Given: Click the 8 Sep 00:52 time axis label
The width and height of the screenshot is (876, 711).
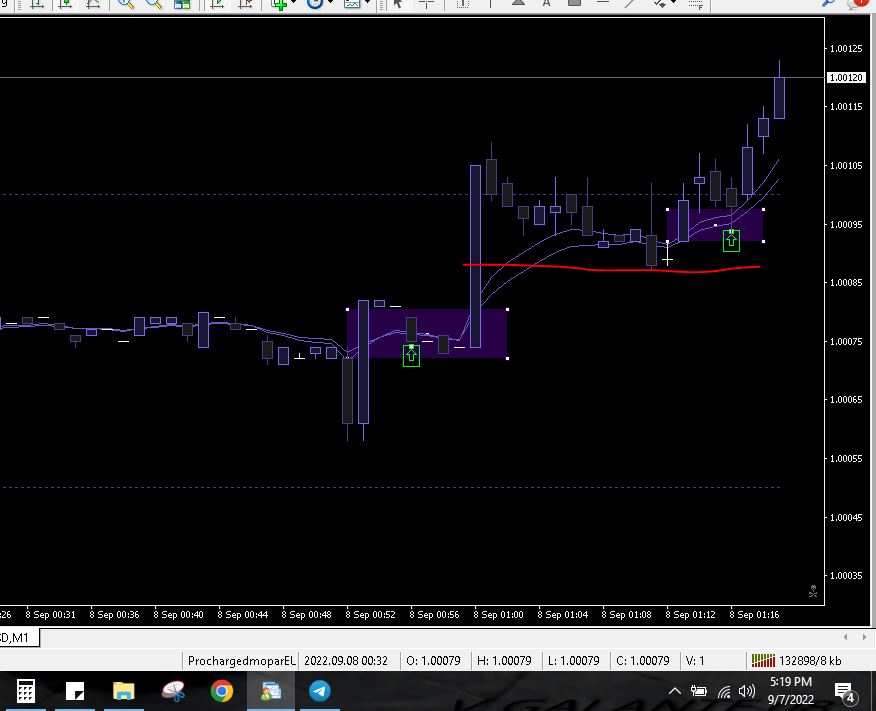Looking at the screenshot, I should click(370, 614).
